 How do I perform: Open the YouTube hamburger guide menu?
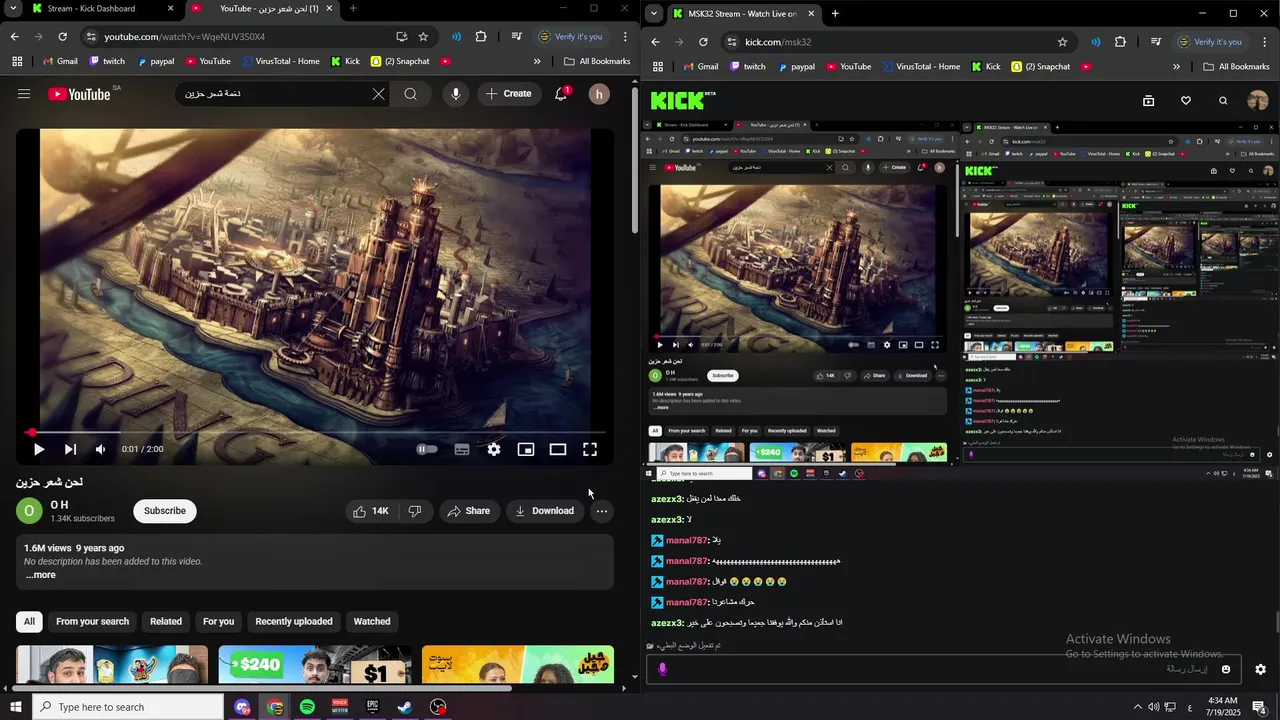24,94
